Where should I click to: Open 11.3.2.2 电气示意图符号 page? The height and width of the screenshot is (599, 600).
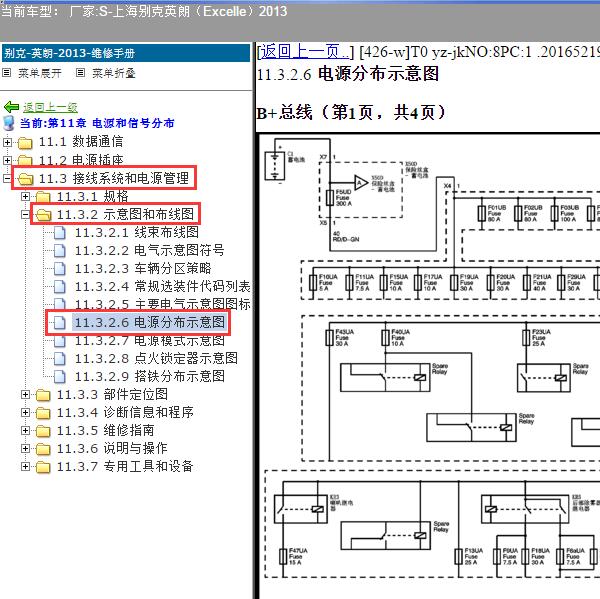pos(149,250)
